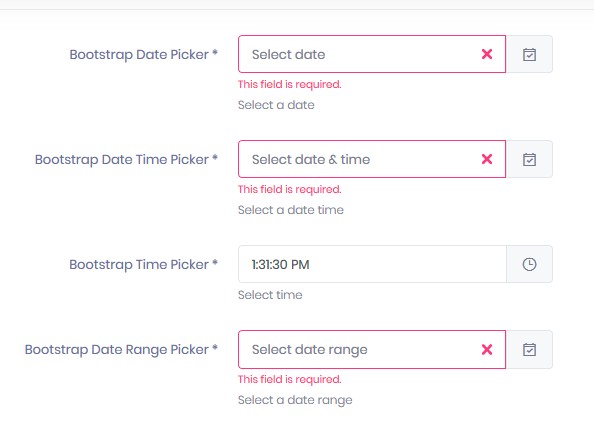594x425 pixels.
Task: Click red X in Select date range field
Action: point(487,349)
